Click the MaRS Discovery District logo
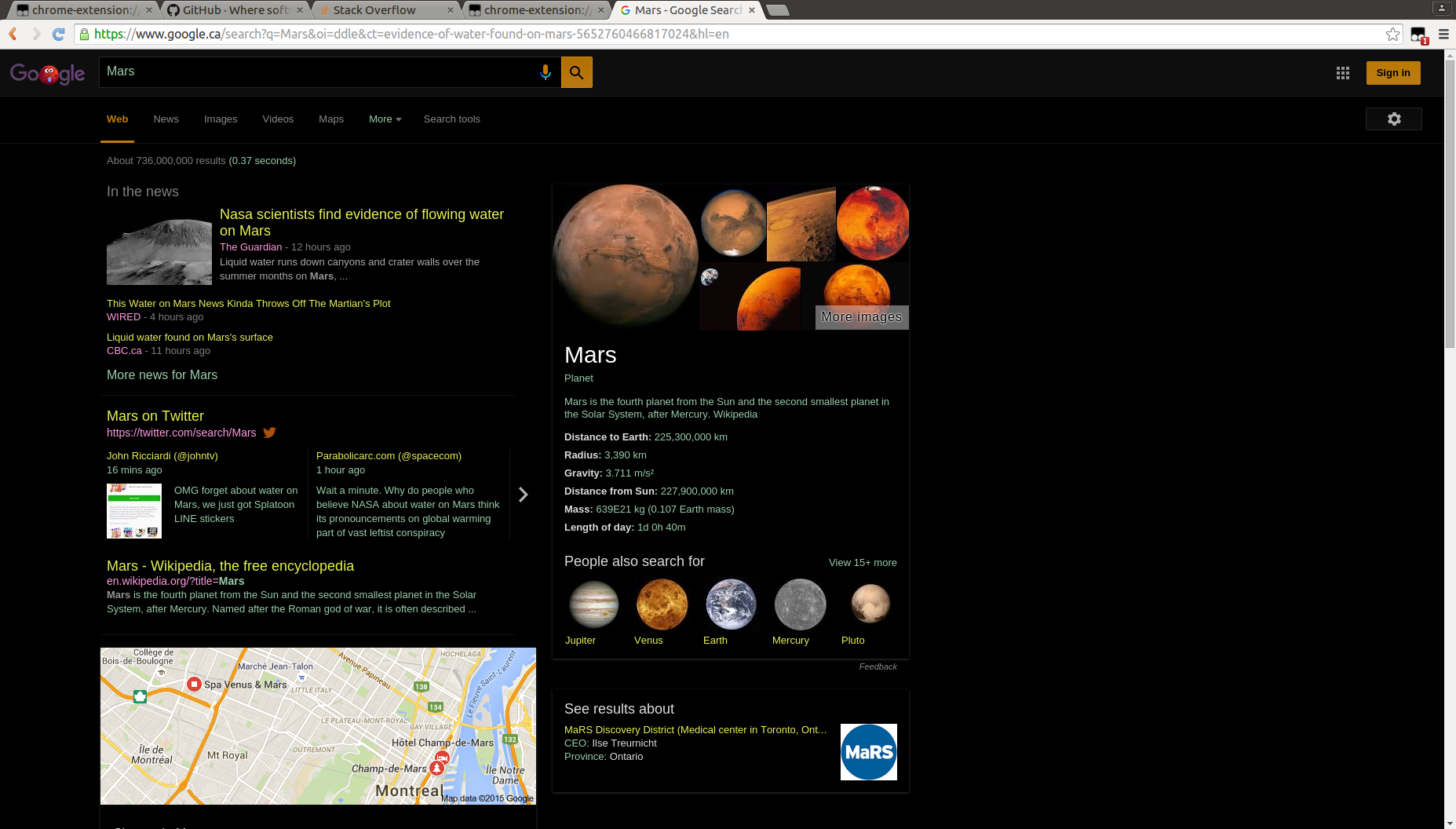The height and width of the screenshot is (829, 1456). pos(868,752)
